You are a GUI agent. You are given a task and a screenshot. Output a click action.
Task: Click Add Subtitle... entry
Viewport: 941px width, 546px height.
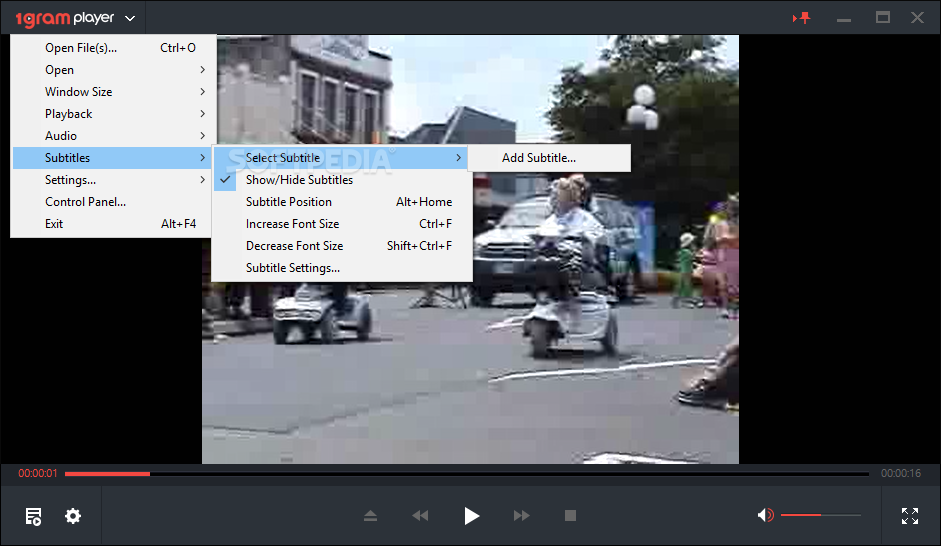(x=549, y=158)
